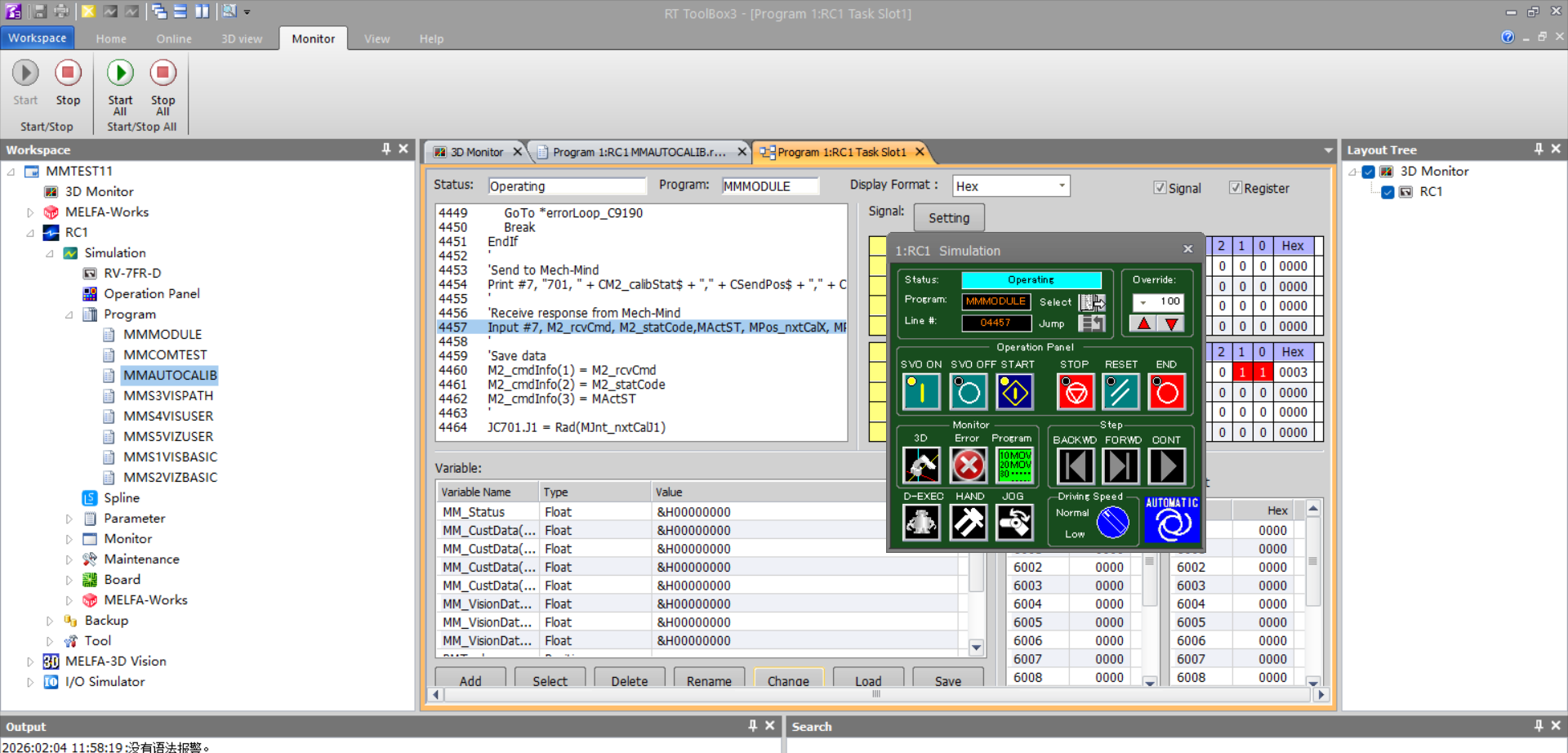Open the Error monitor in simulation panel
The height and width of the screenshot is (753, 1568).
[x=968, y=466]
